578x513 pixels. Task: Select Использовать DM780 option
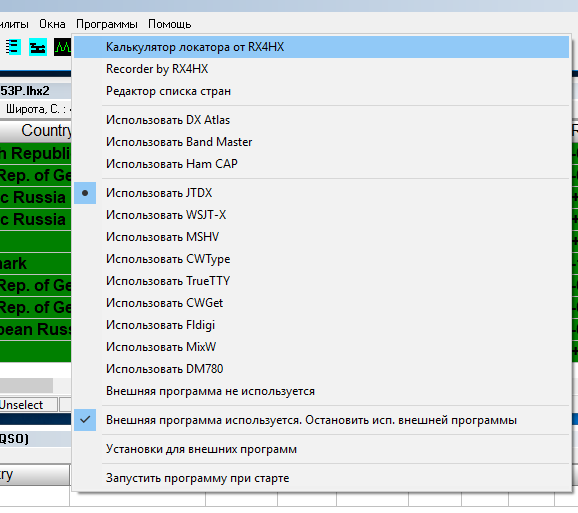pyautogui.click(x=321, y=369)
